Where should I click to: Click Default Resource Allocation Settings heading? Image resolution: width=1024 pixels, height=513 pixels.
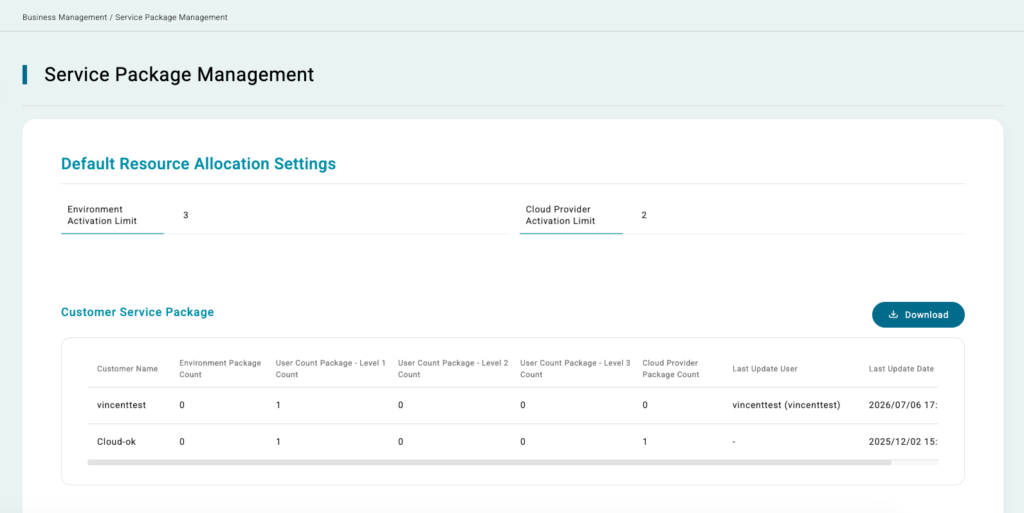click(199, 164)
